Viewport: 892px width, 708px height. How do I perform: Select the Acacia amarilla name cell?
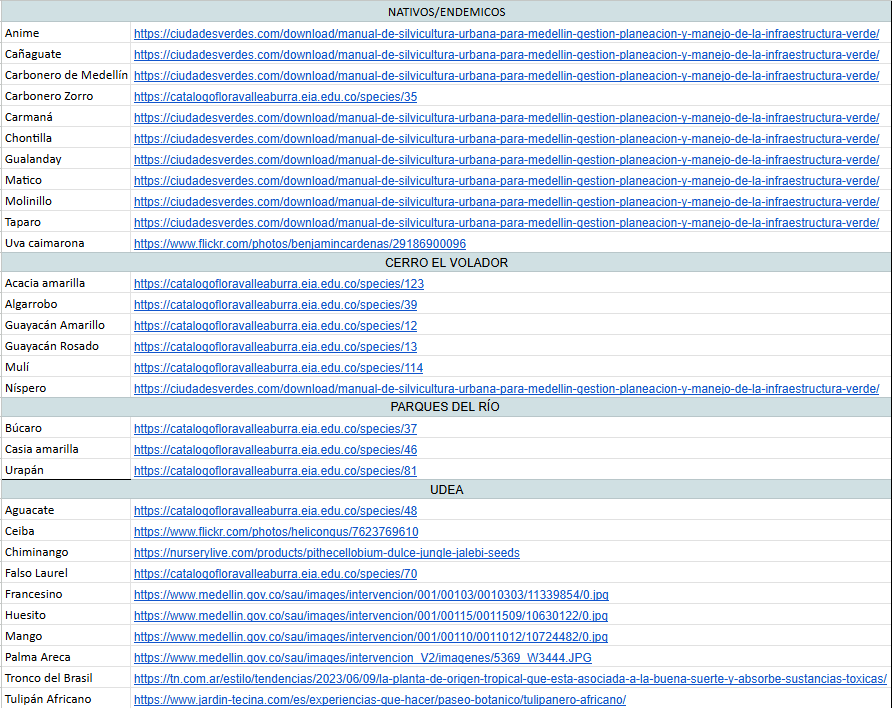point(66,283)
